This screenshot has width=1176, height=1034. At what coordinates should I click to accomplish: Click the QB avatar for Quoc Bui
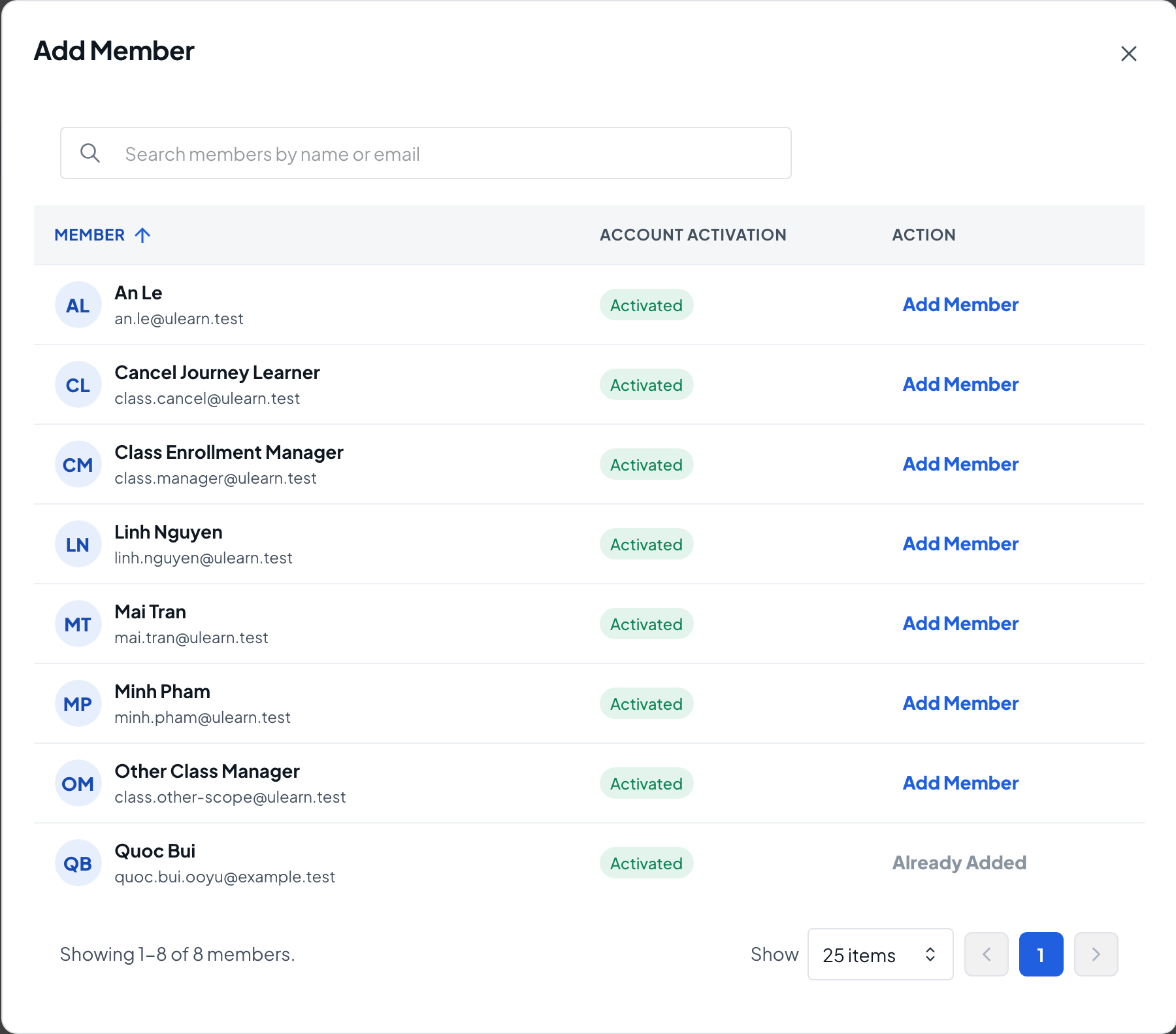(78, 863)
